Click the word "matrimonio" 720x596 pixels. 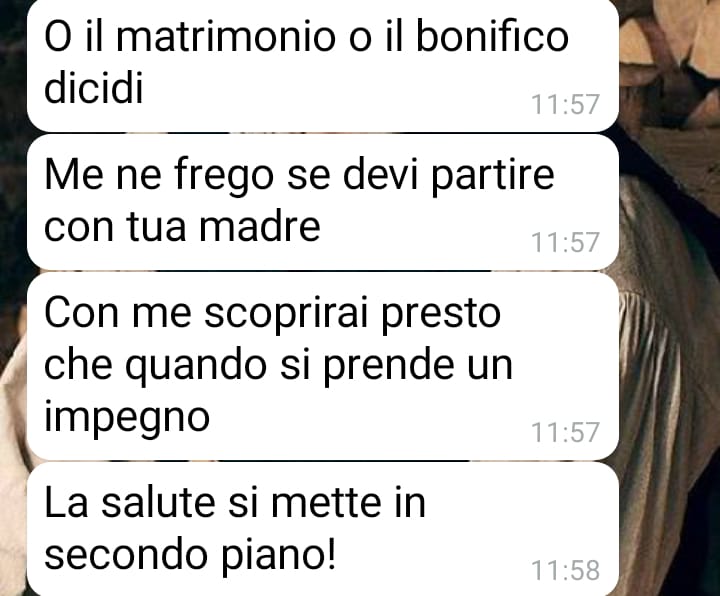click(225, 35)
